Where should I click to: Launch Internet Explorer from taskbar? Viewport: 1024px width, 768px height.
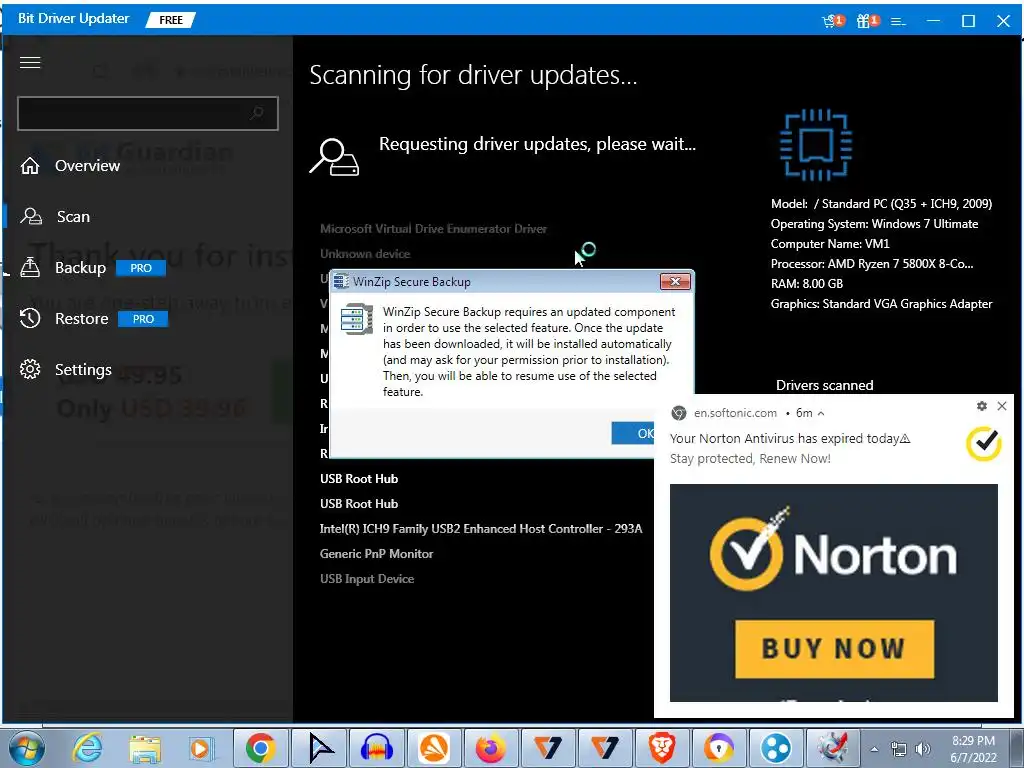click(x=88, y=748)
